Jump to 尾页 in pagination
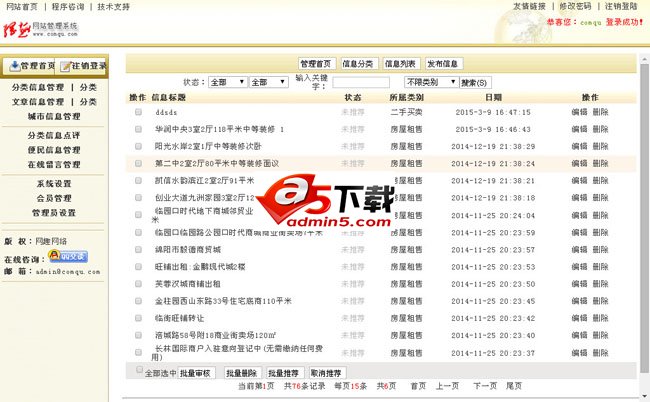This screenshot has height=402, width=650. tap(514, 386)
